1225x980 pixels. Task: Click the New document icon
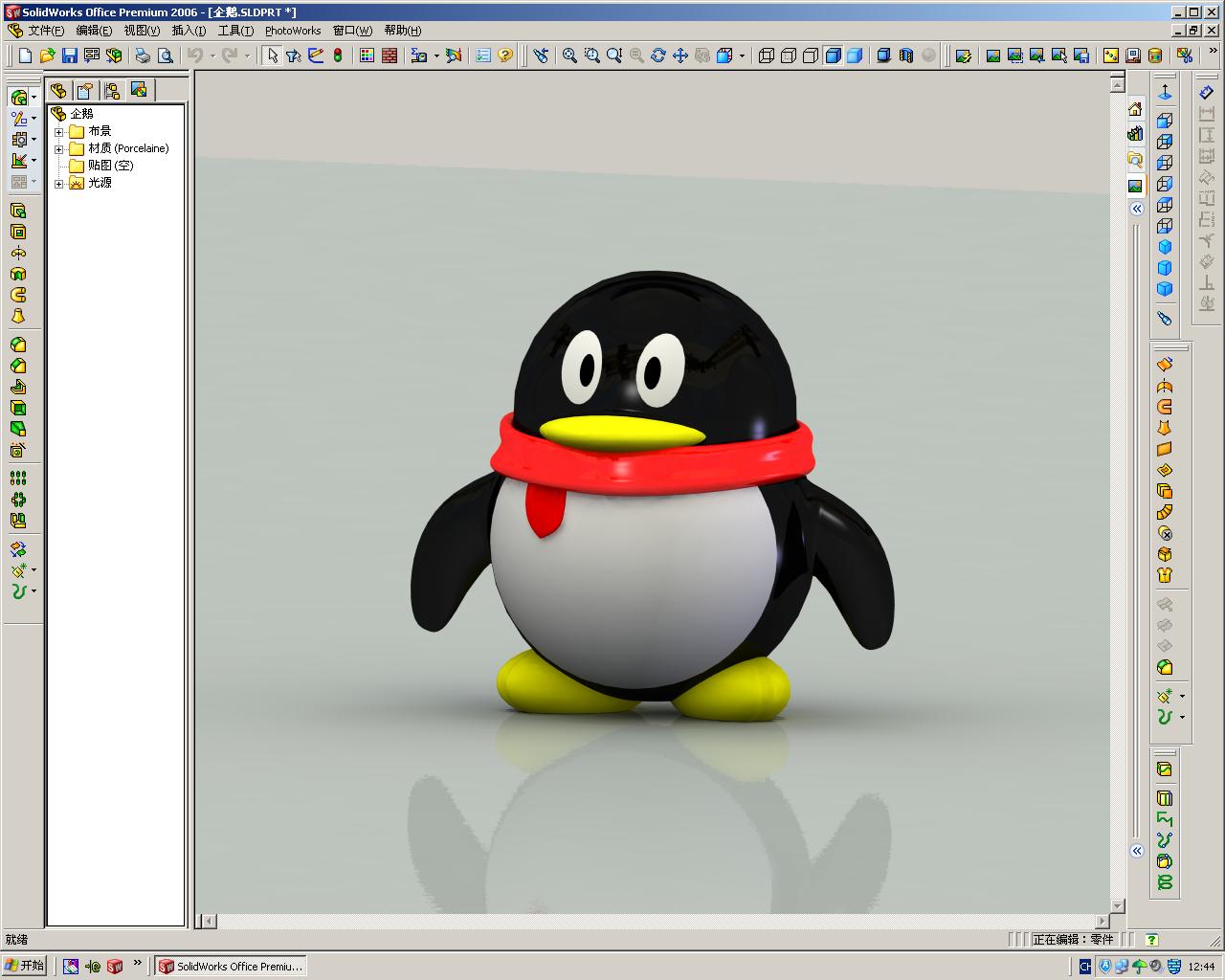(x=26, y=56)
